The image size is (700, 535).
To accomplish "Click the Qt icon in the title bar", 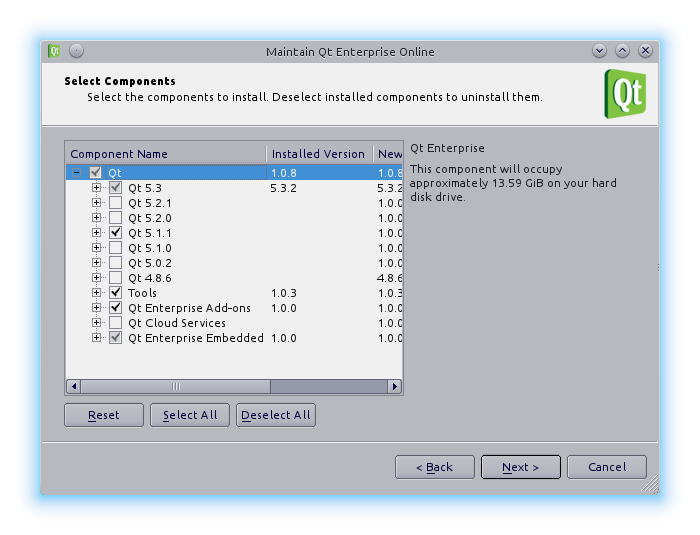I will pos(55,50).
